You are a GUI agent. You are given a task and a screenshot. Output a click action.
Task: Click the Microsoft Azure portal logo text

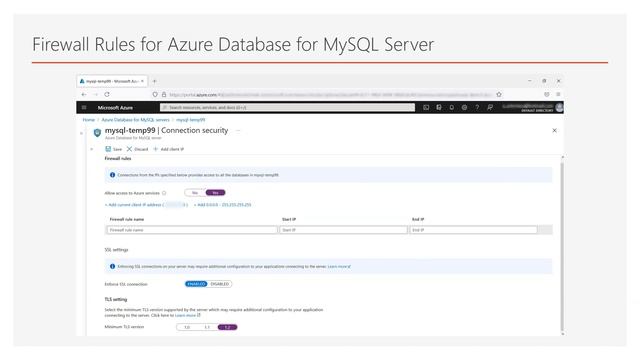point(115,107)
